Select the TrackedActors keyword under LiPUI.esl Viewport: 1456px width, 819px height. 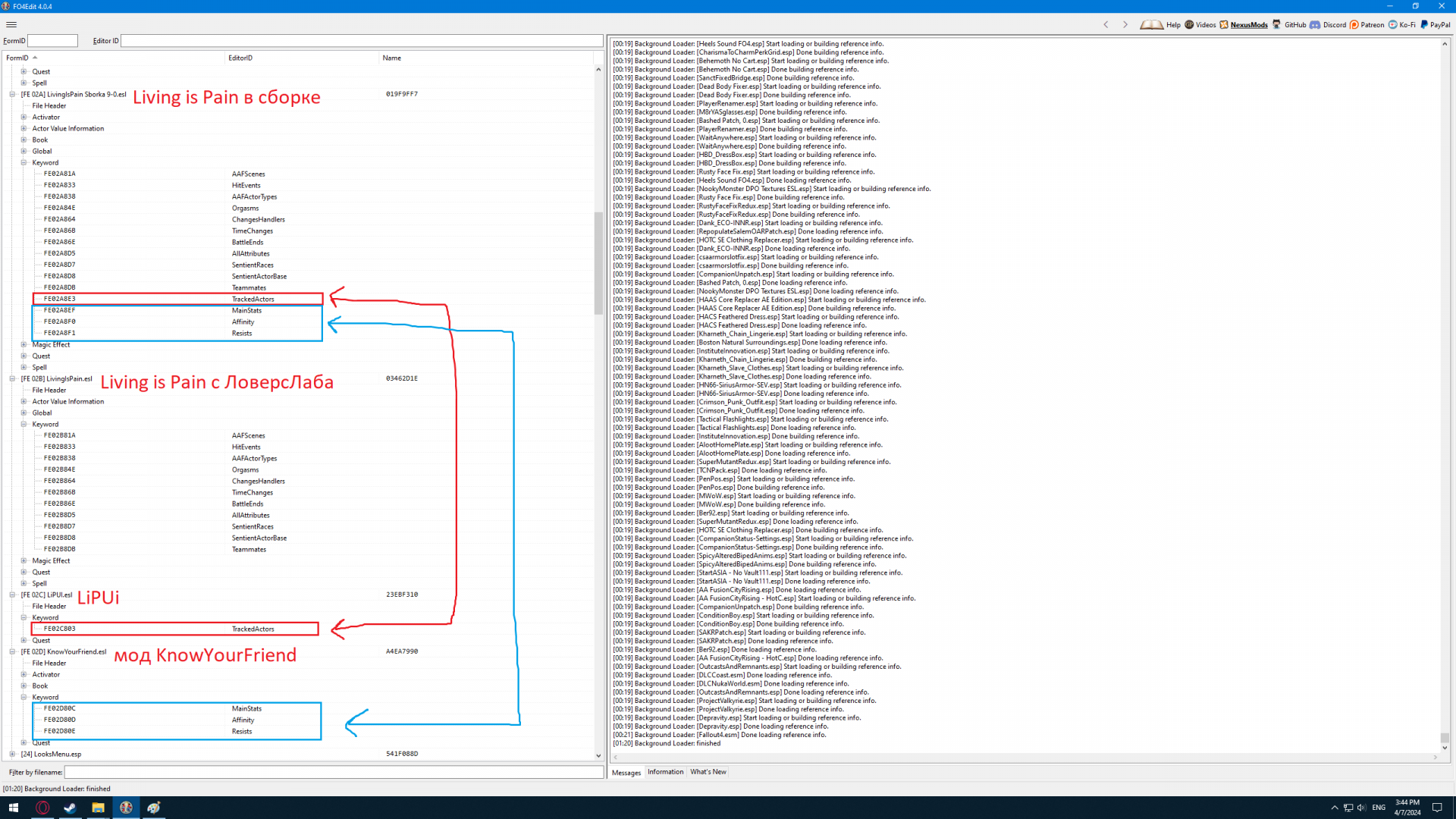pos(253,629)
